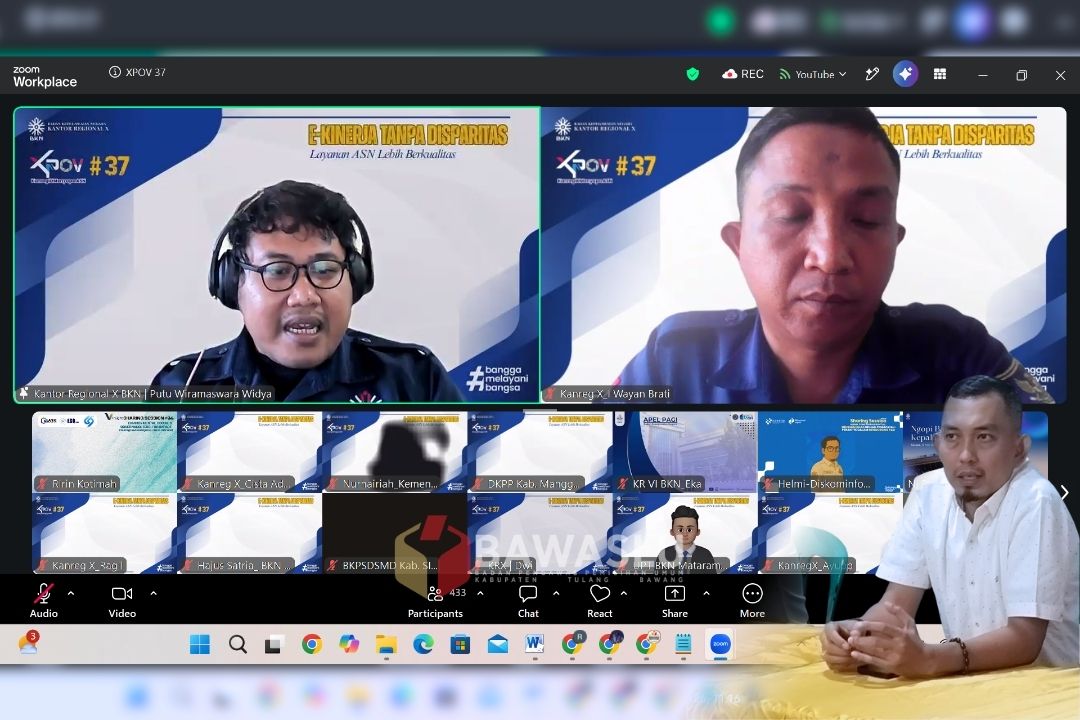
Task: Open Microsoft Copilot from the taskbar
Action: (x=349, y=644)
